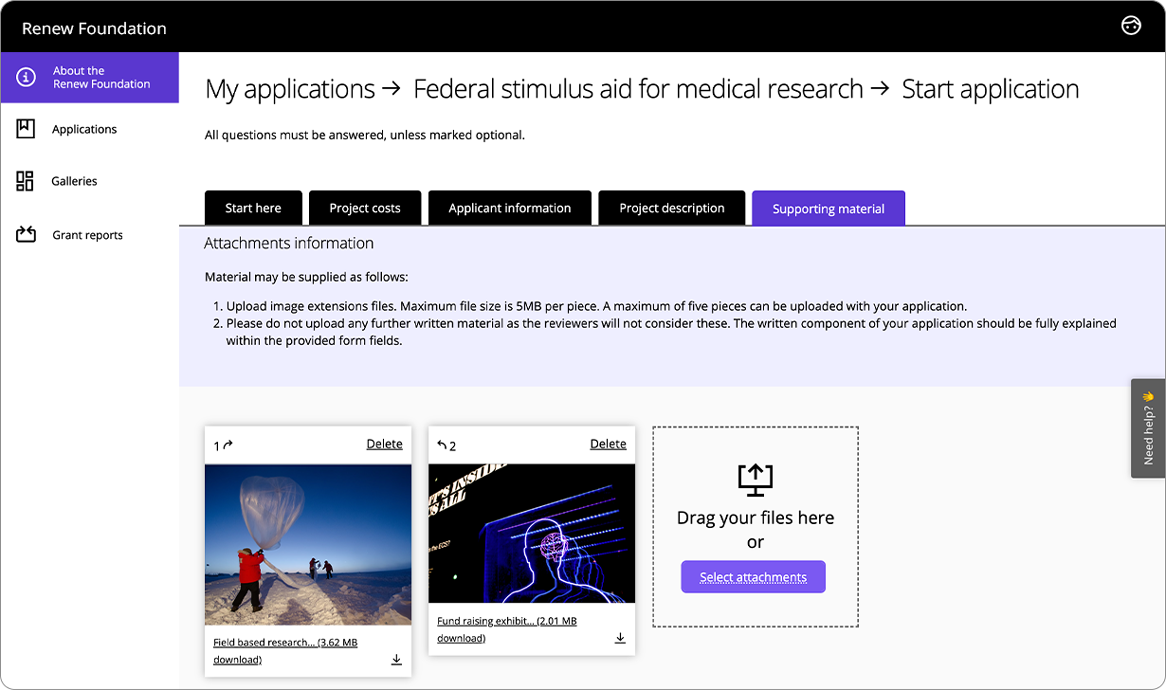Expand the Need help side panel

(1147, 428)
